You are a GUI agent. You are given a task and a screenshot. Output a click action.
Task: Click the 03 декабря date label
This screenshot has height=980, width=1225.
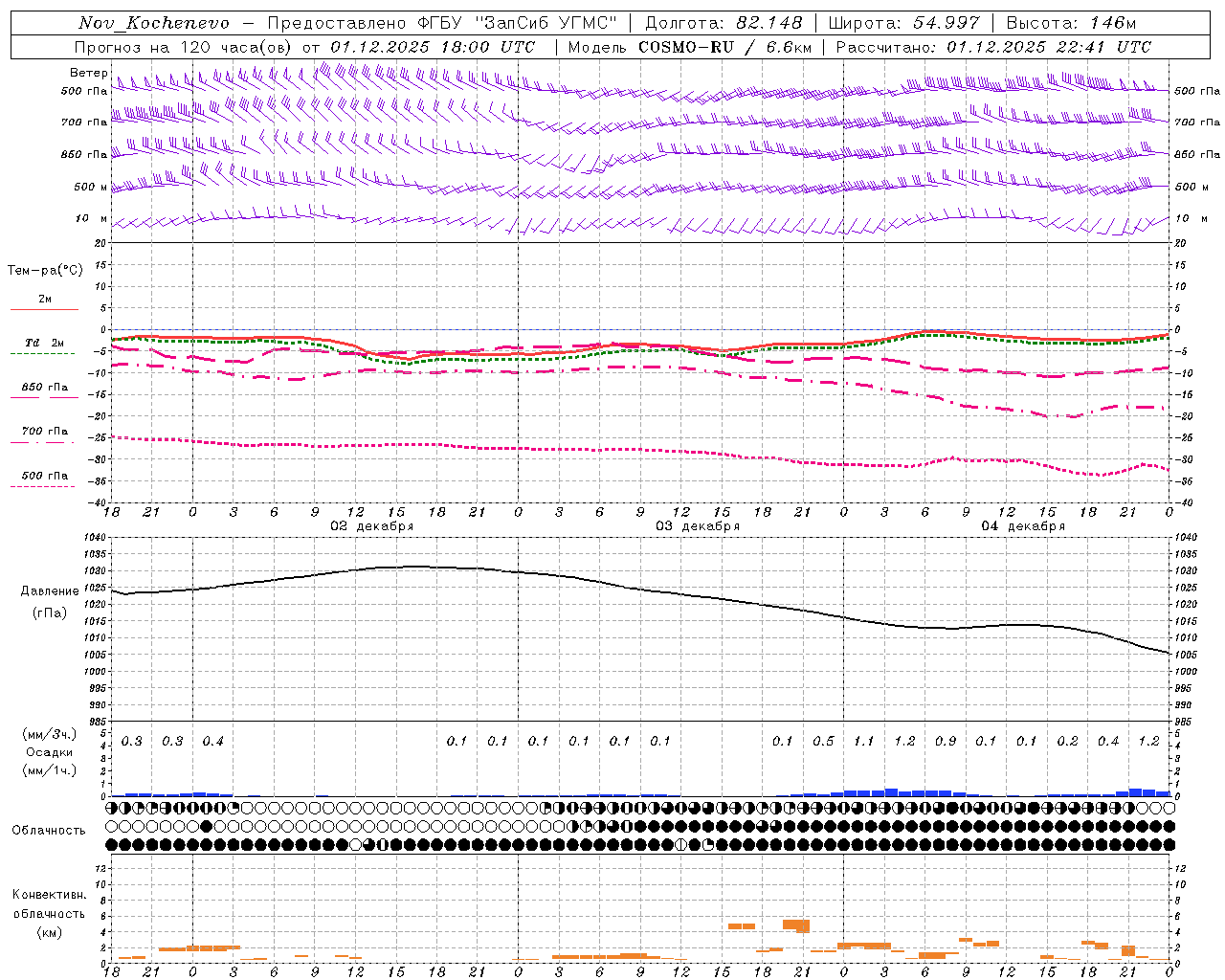(x=698, y=526)
